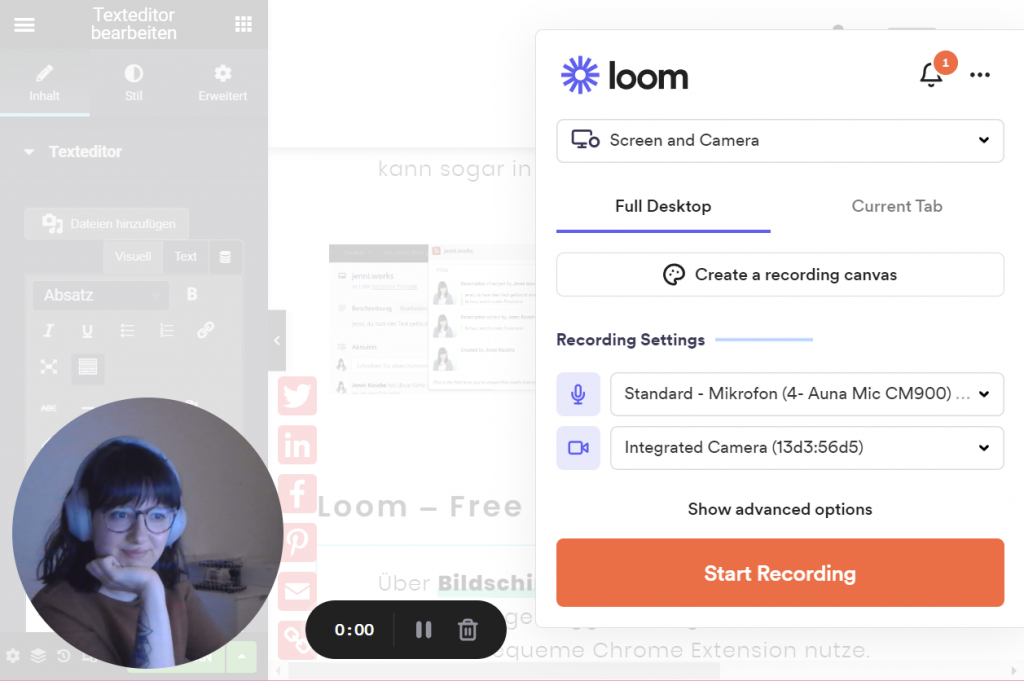The width and height of the screenshot is (1024, 681).
Task: Open the Elementor hamburger menu
Action: pos(24,25)
